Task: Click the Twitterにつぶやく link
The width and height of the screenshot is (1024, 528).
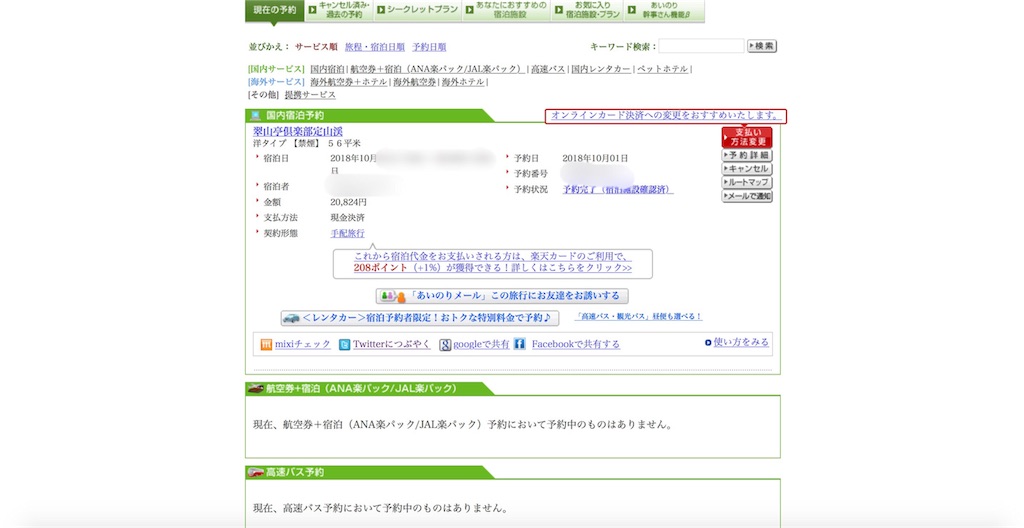Action: click(392, 344)
